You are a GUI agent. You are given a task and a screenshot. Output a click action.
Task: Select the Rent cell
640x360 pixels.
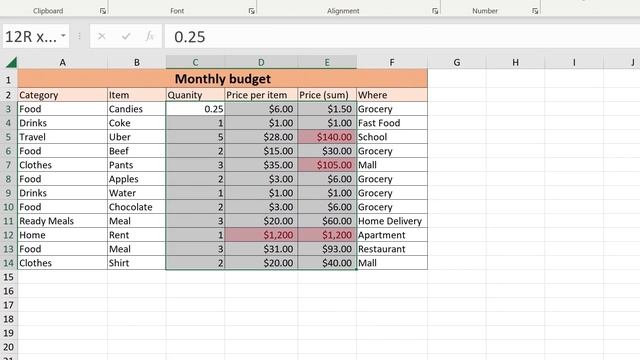coord(137,235)
